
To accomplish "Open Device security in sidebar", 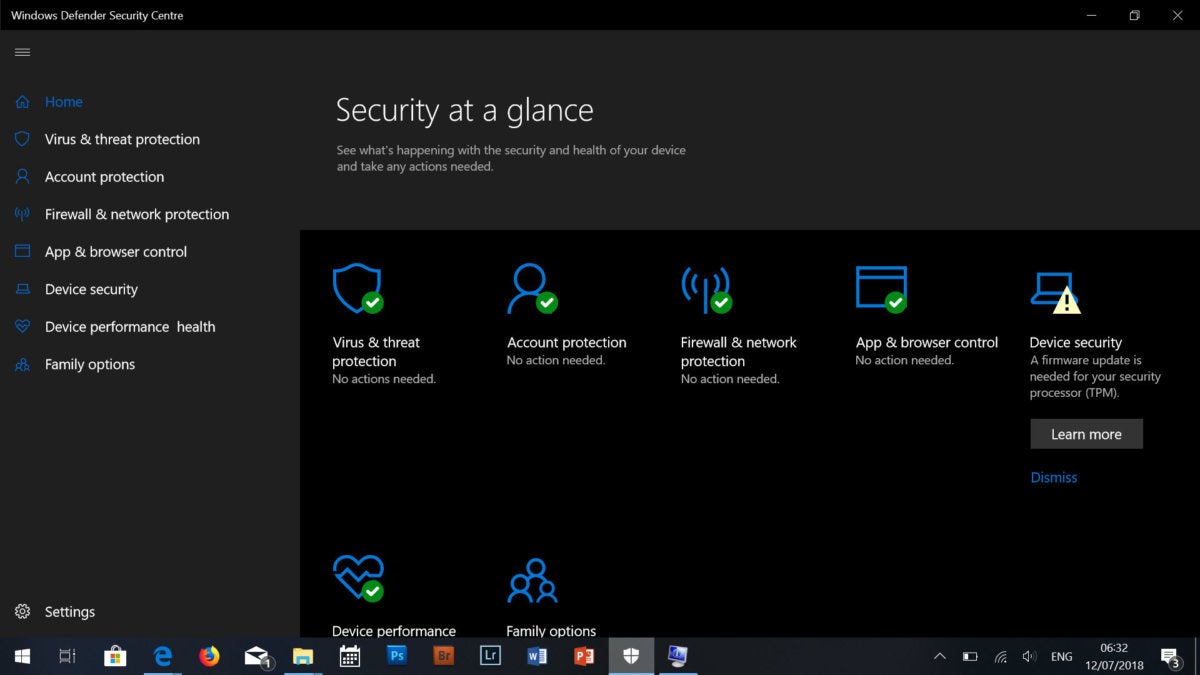I will click(91, 289).
